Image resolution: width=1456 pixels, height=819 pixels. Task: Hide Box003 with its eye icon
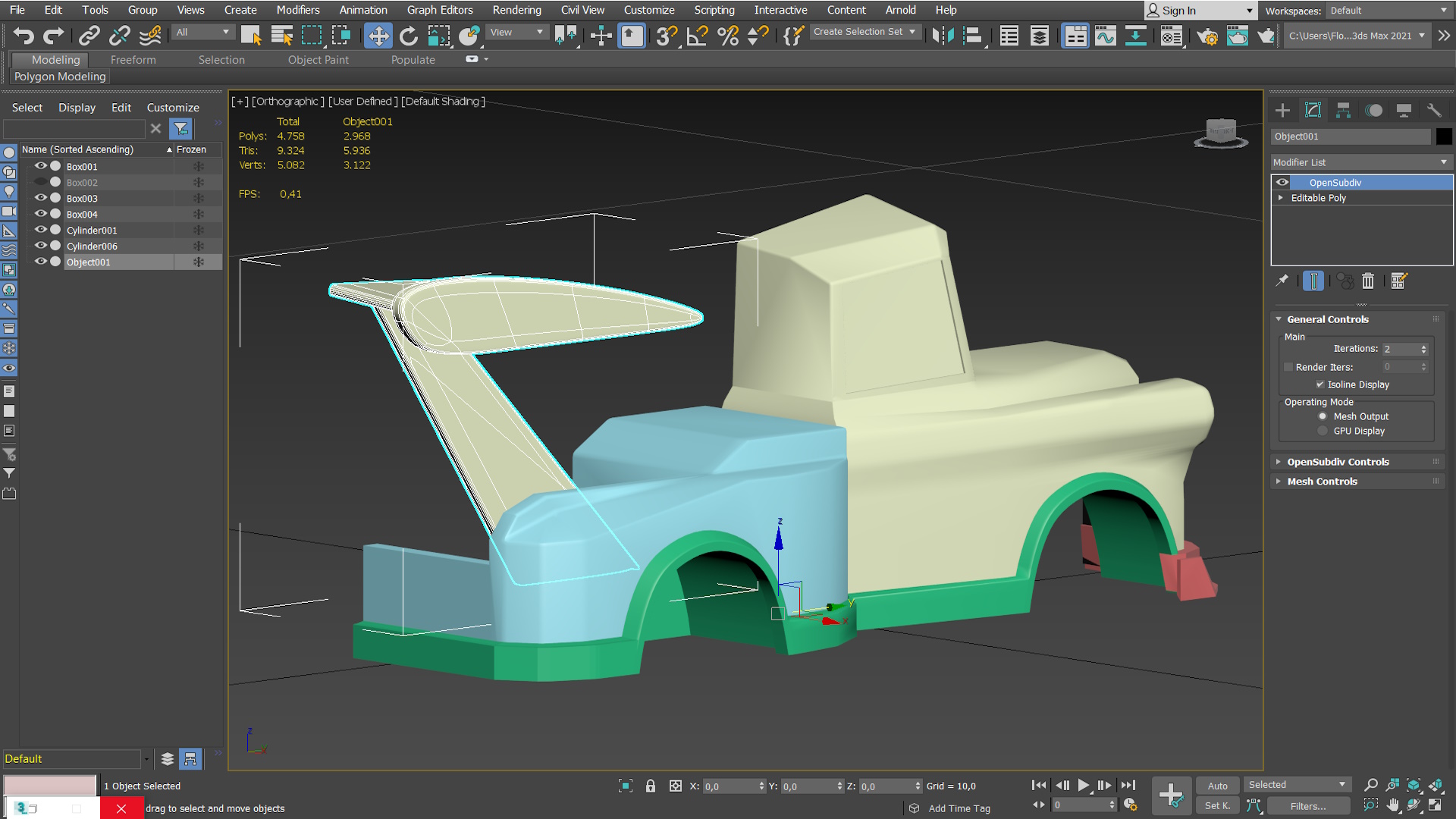(41, 198)
